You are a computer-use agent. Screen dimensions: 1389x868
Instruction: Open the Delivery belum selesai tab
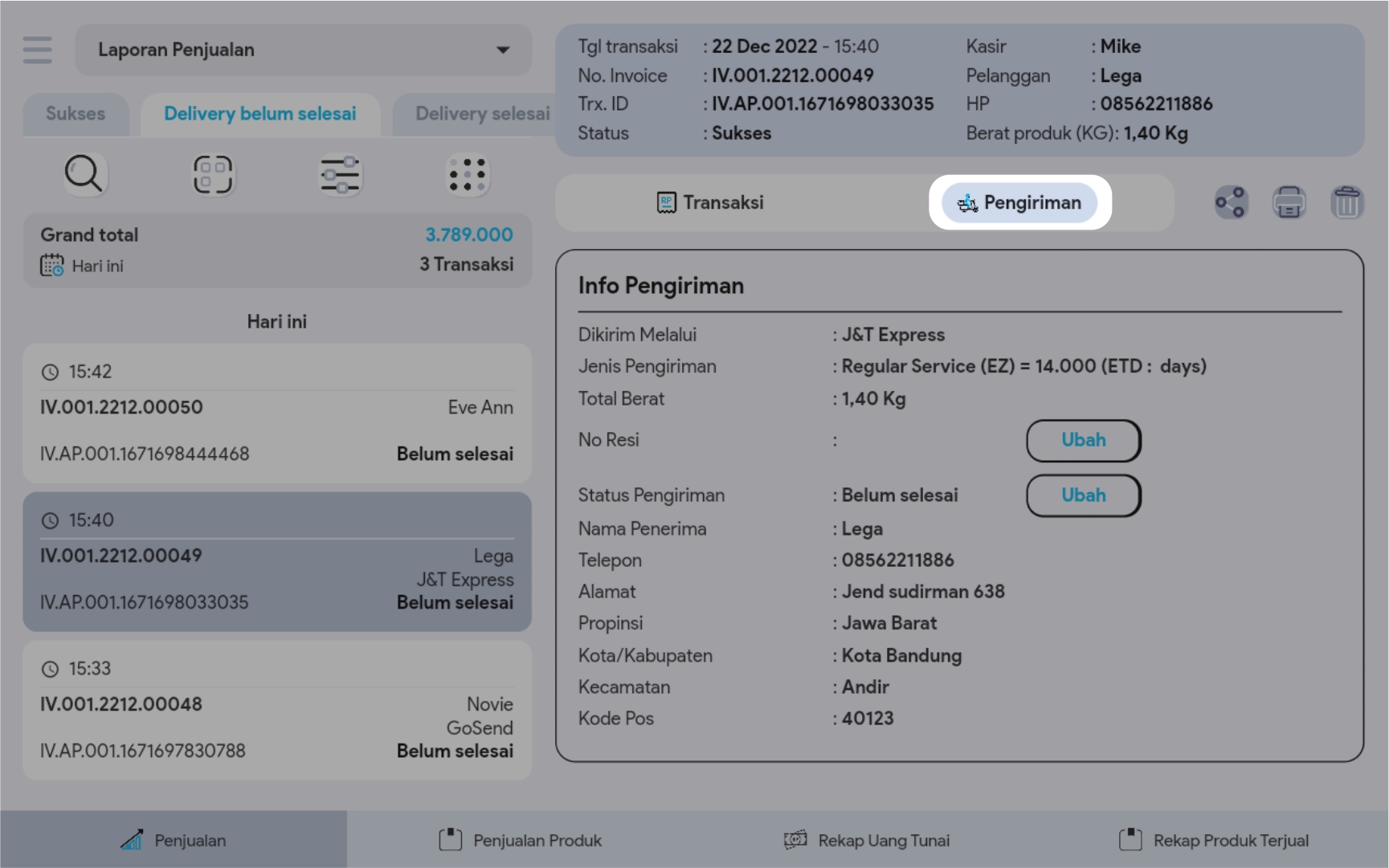259,114
